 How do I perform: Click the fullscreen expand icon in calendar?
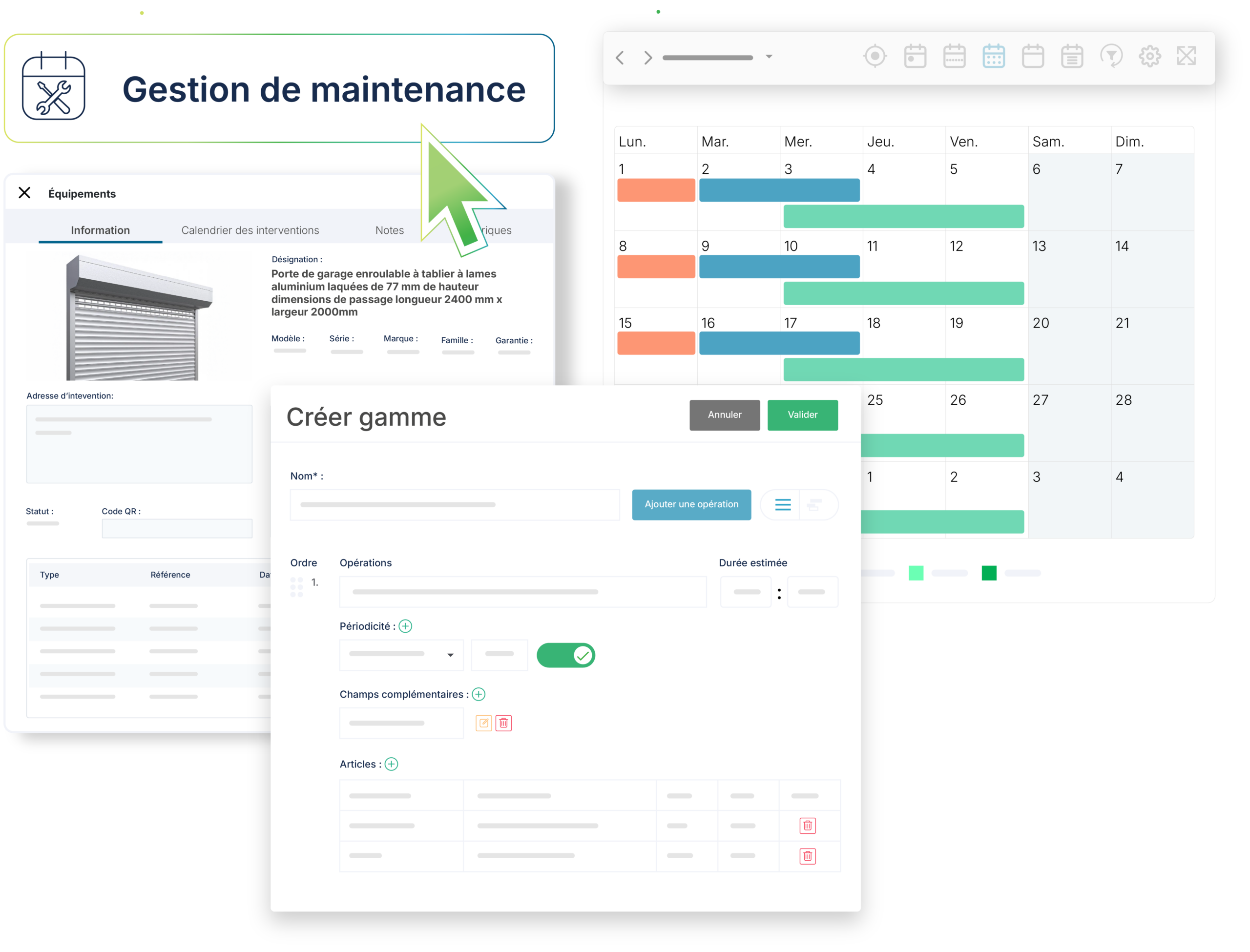tap(1186, 56)
